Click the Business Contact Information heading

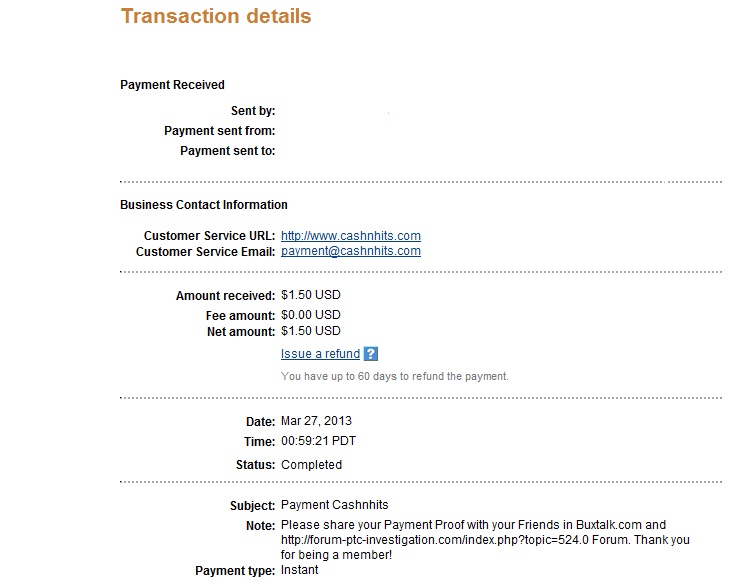[x=203, y=205]
